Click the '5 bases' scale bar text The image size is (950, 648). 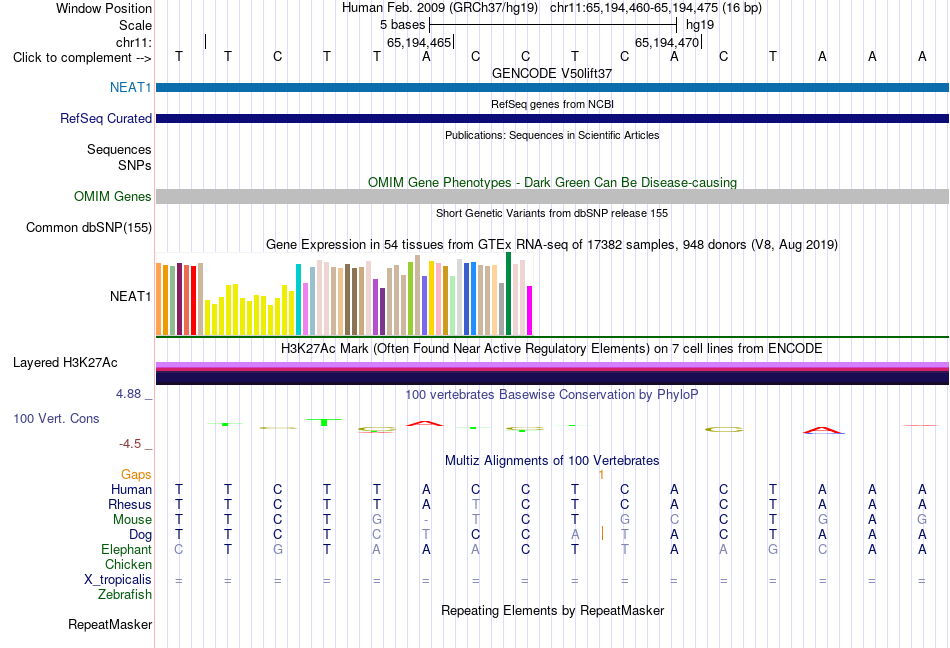tap(402, 25)
